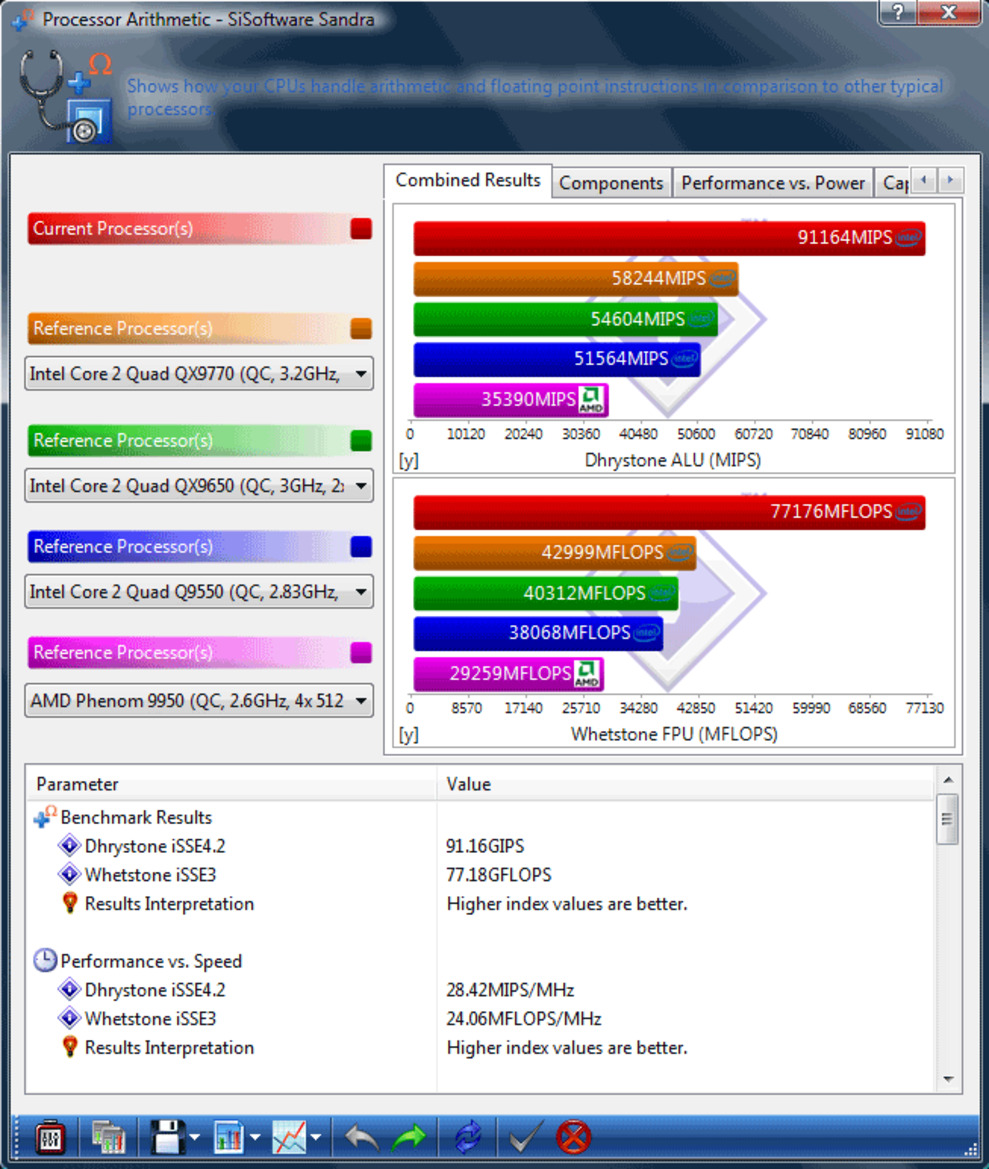989x1169 pixels.
Task: Click AMD logo on 29259MFLOPS bar
Action: 587,674
